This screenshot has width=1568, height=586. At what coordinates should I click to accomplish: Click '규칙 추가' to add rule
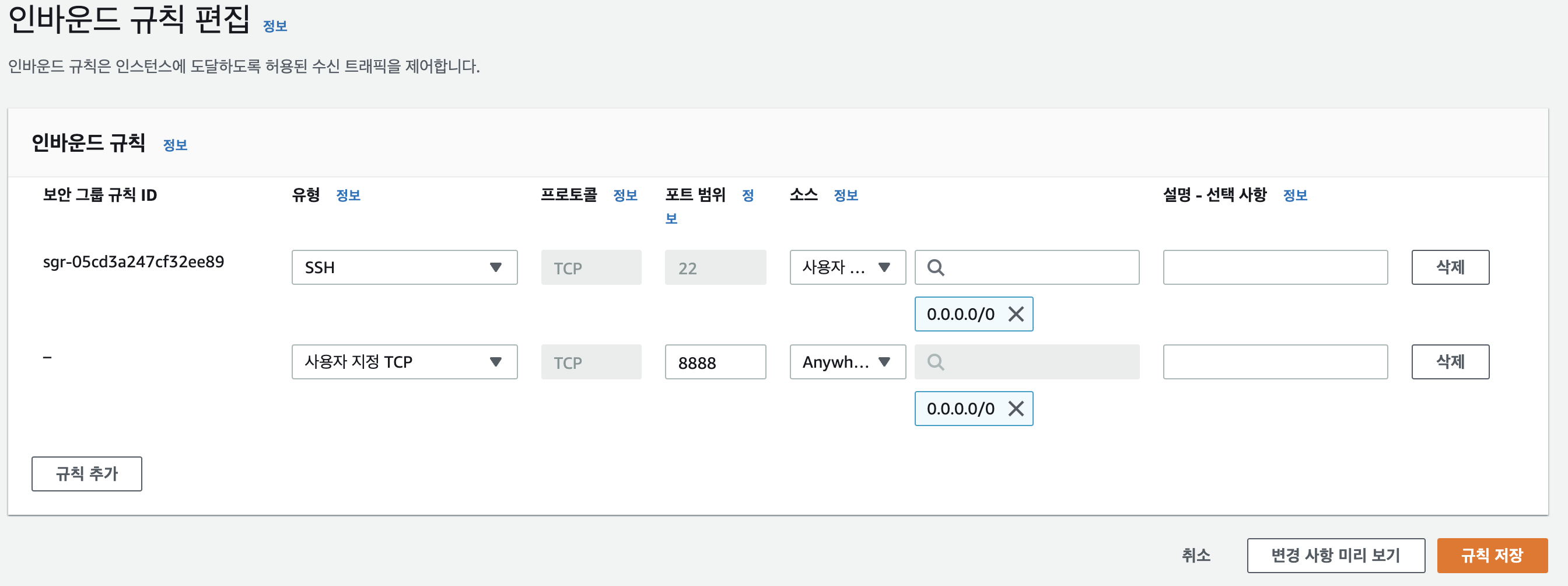86,474
